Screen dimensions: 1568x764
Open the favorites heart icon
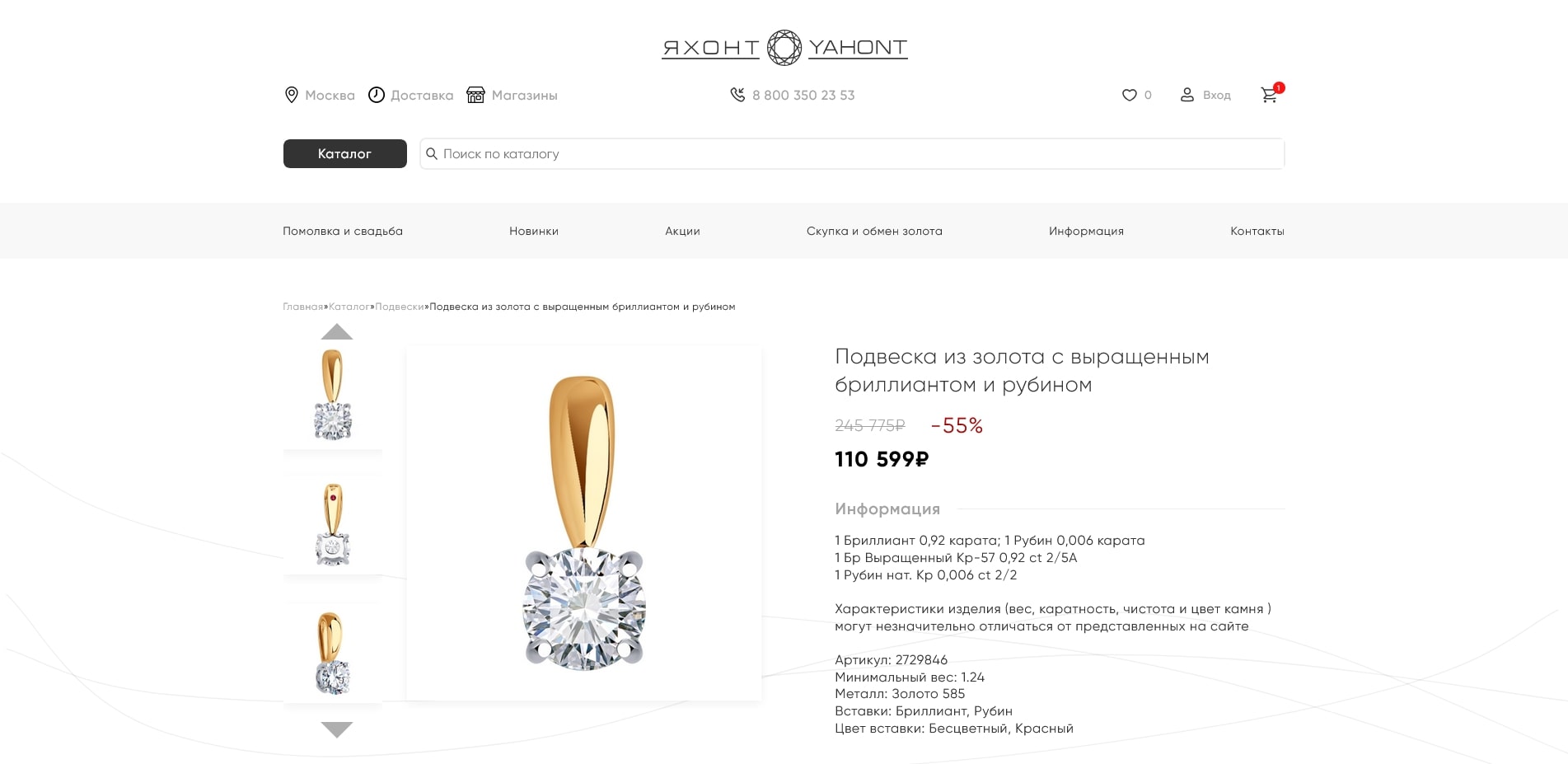(x=1128, y=95)
